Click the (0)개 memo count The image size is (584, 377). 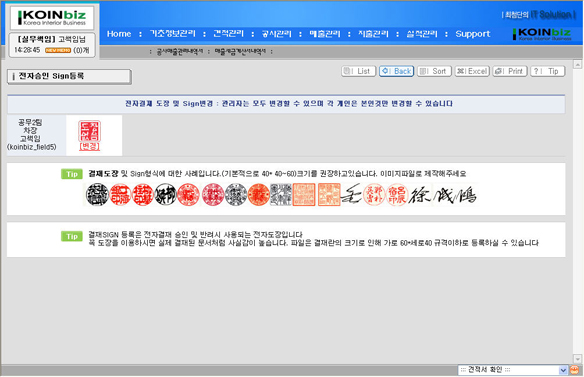coord(81,50)
